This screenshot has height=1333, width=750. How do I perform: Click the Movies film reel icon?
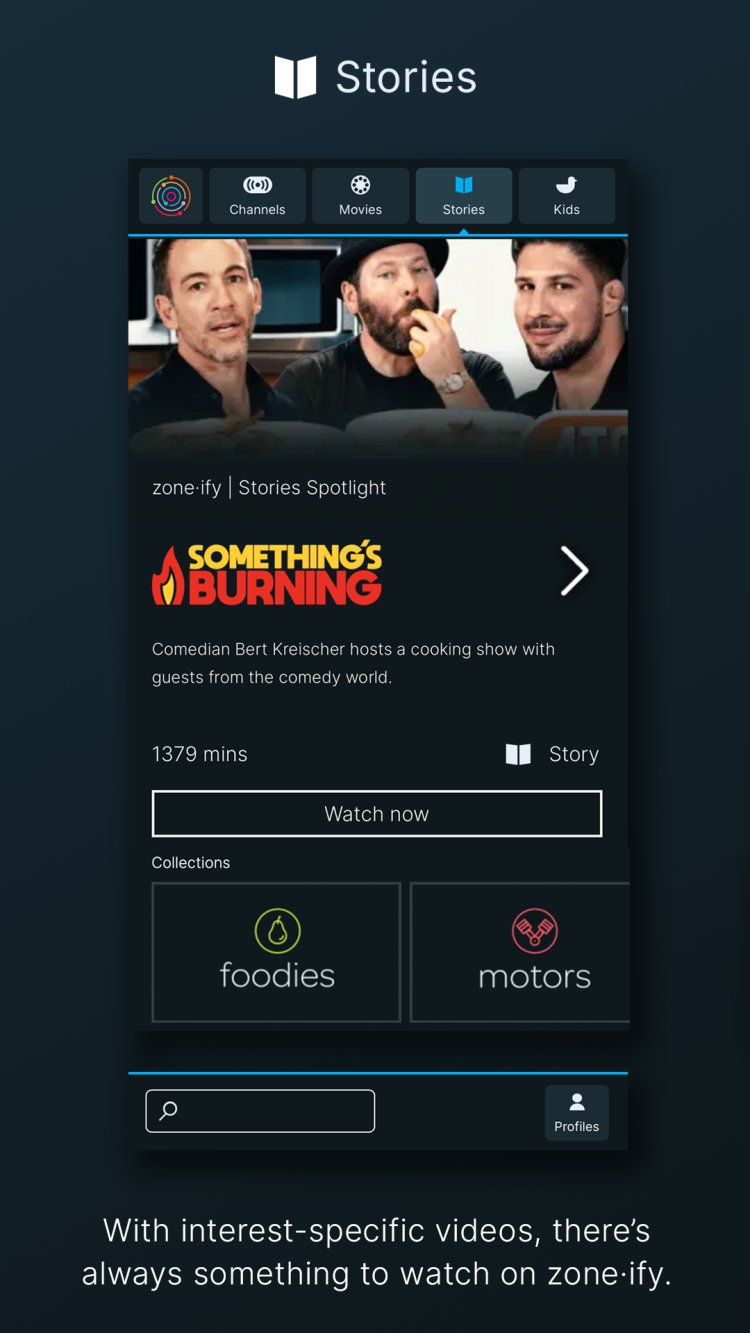tap(360, 185)
